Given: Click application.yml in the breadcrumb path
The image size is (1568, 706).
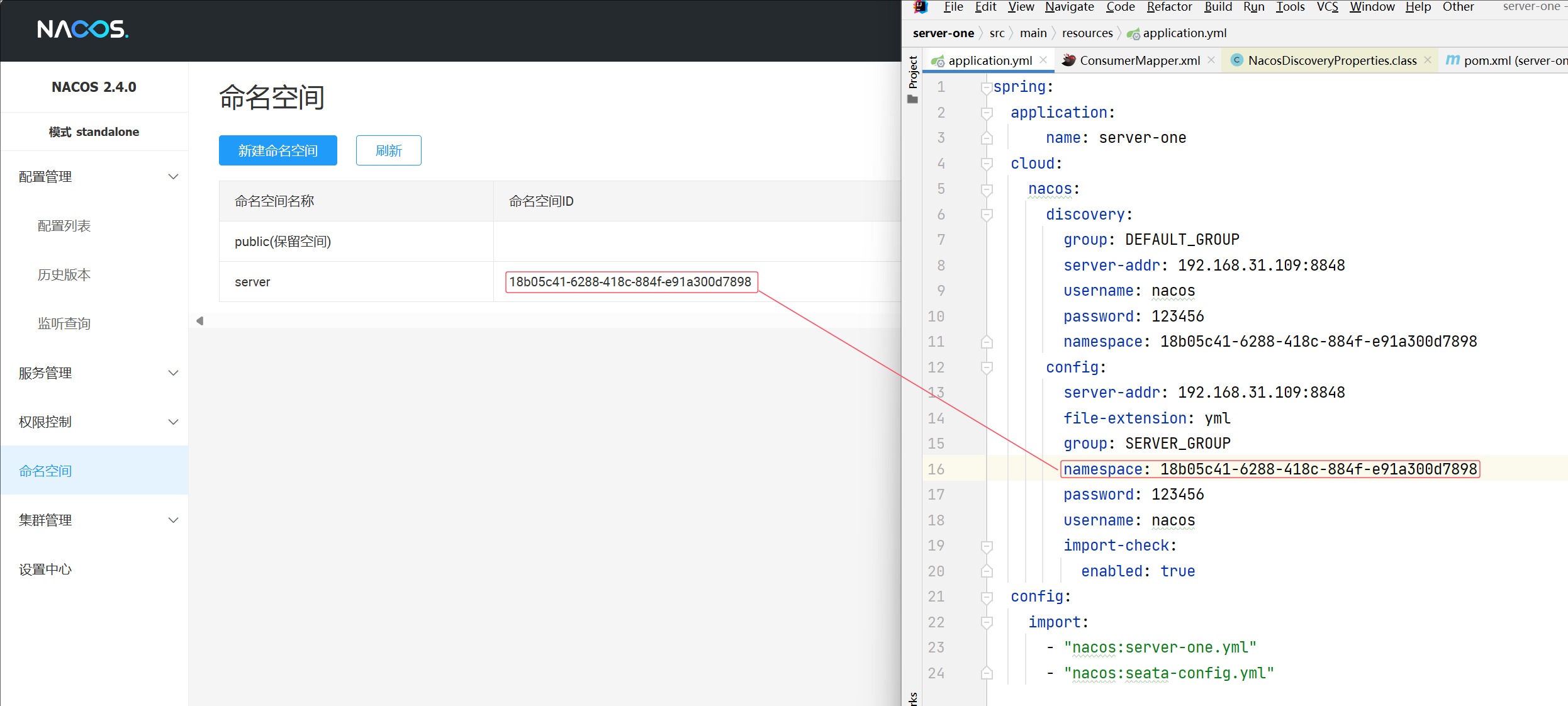Looking at the screenshot, I should click(1184, 33).
